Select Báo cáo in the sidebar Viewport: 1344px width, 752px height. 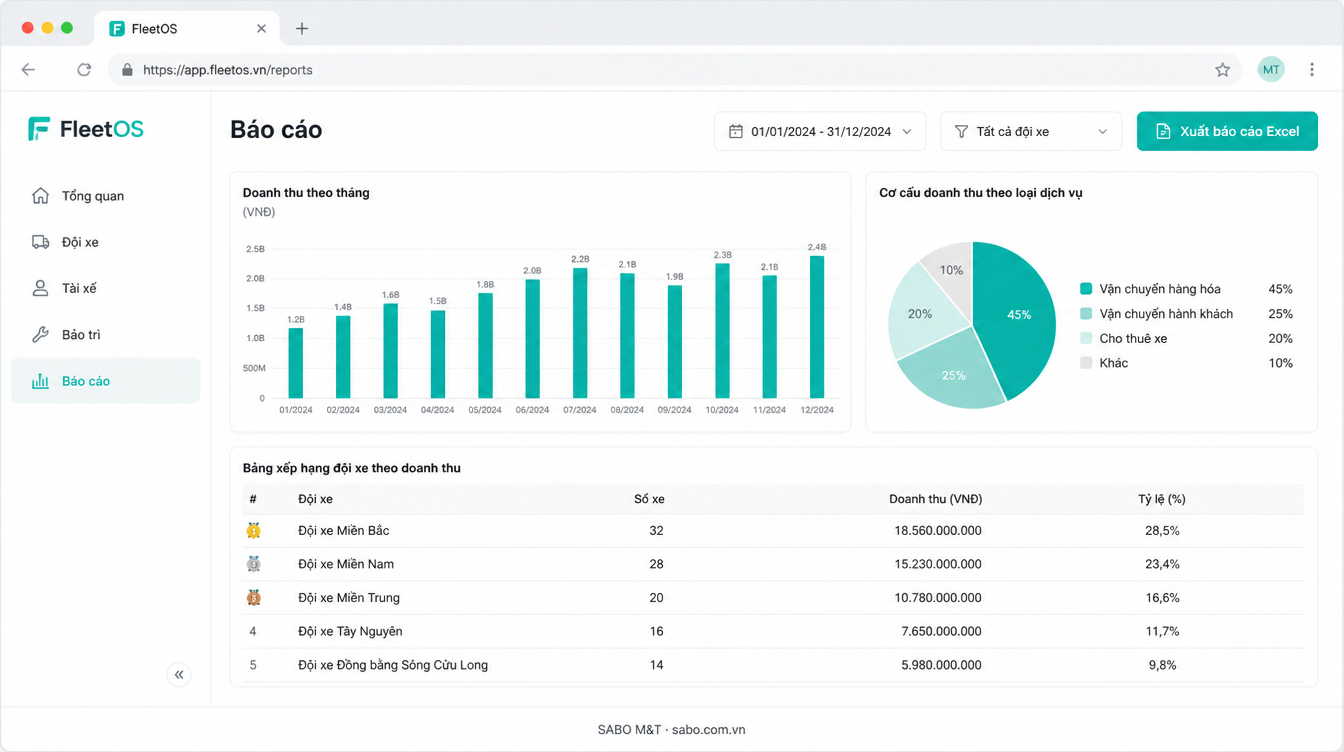pyautogui.click(x=106, y=381)
